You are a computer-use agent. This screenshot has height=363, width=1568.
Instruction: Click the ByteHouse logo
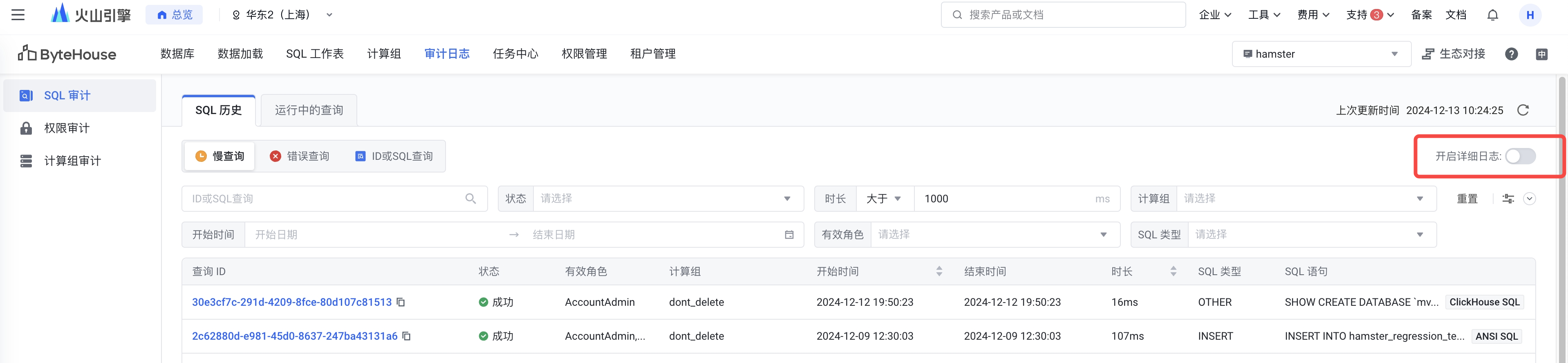pos(67,54)
